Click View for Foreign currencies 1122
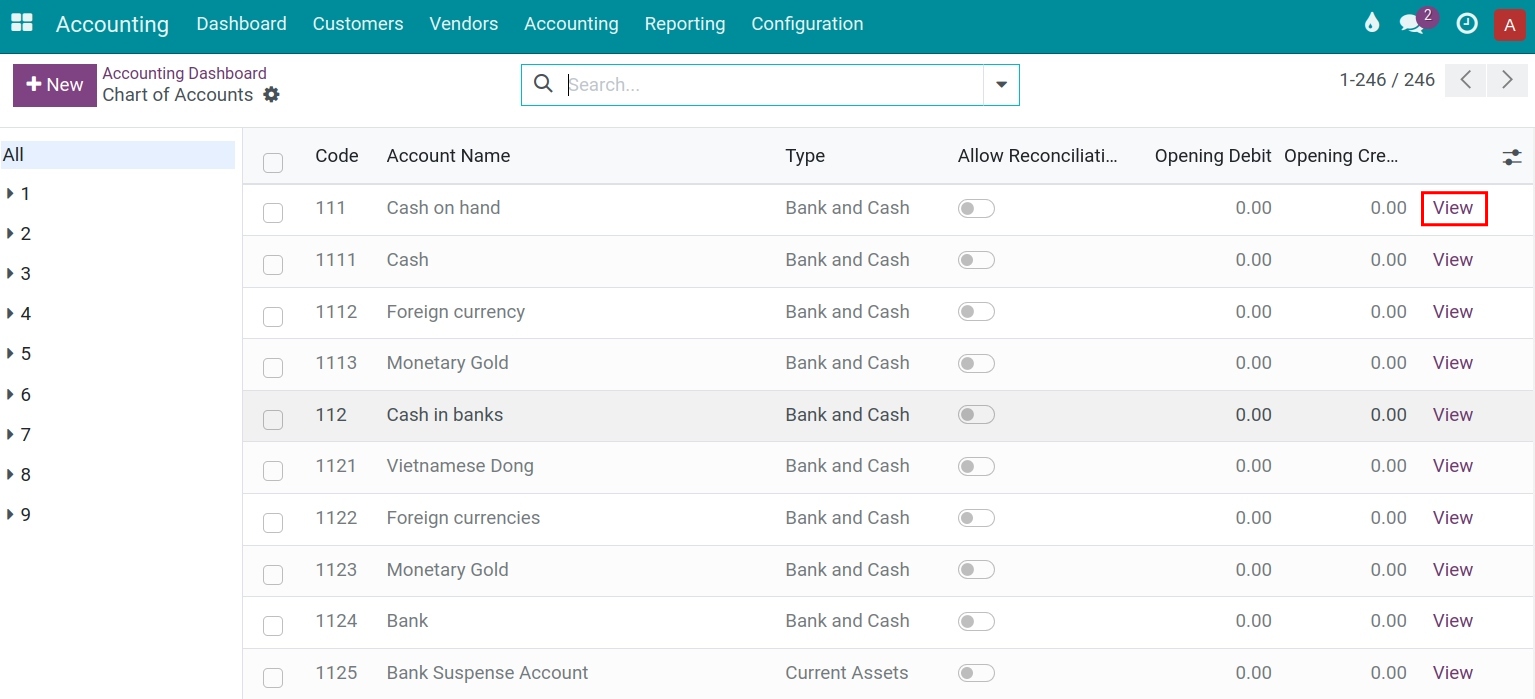The width and height of the screenshot is (1535, 699). point(1453,518)
